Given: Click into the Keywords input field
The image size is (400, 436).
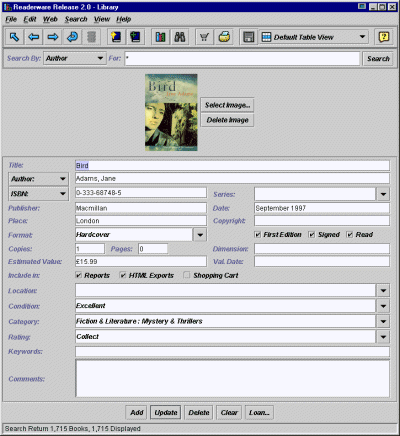Looking at the screenshot, I should 232,351.
